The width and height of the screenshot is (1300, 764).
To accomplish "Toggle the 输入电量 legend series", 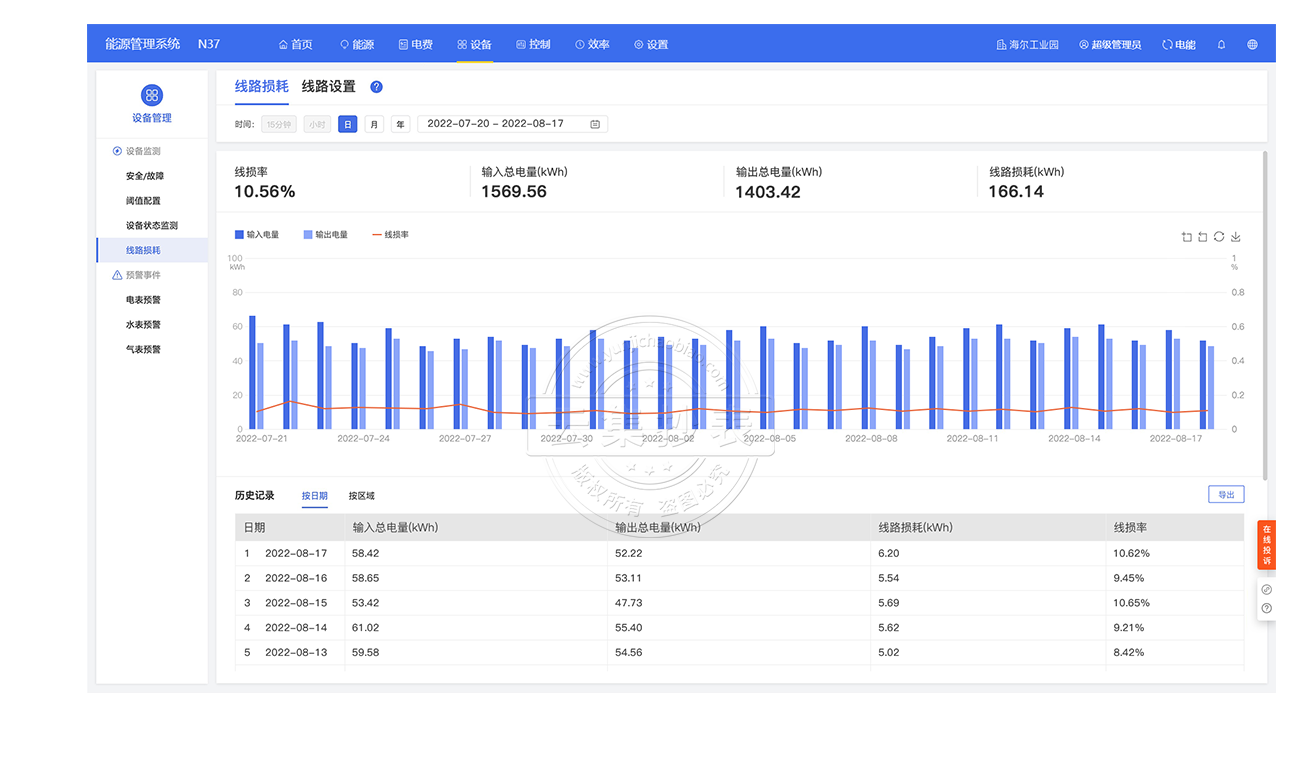I will (x=257, y=235).
